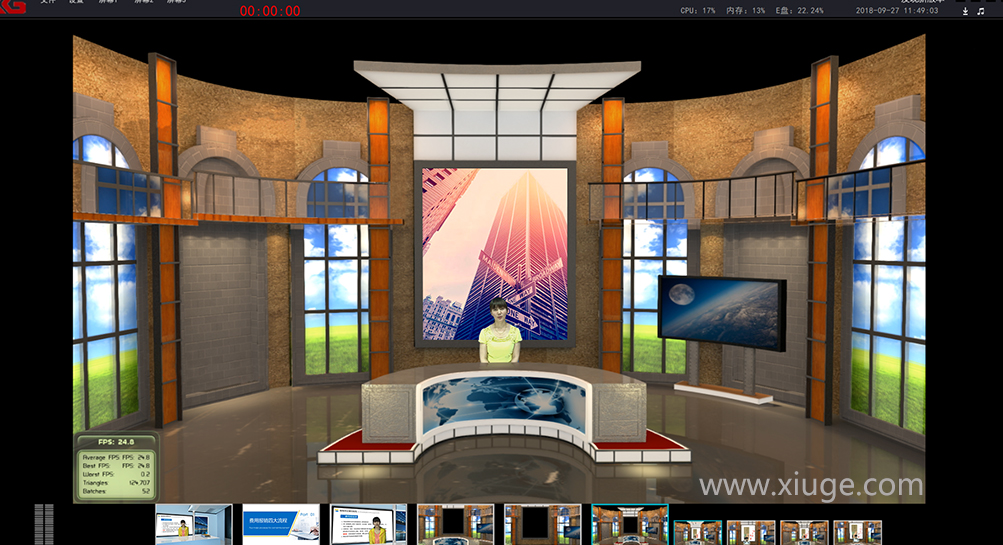Click the music note icon
The width and height of the screenshot is (1003, 545).
coord(980,11)
